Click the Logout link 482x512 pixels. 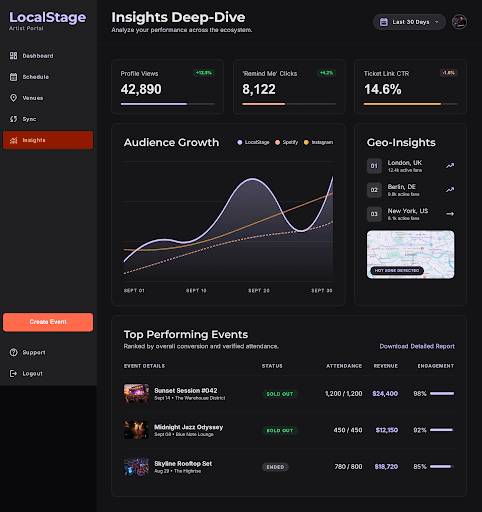coord(48,373)
